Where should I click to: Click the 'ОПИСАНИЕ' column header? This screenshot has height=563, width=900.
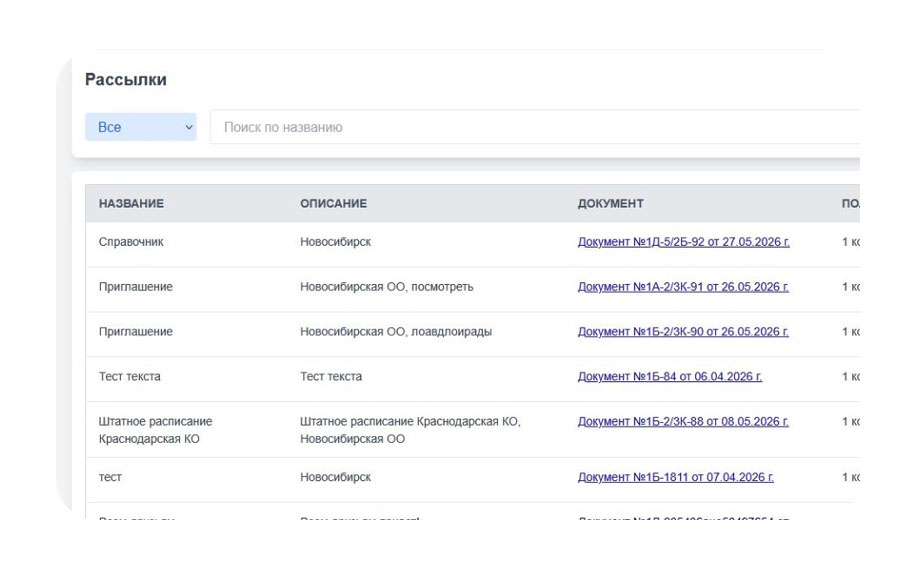333,203
